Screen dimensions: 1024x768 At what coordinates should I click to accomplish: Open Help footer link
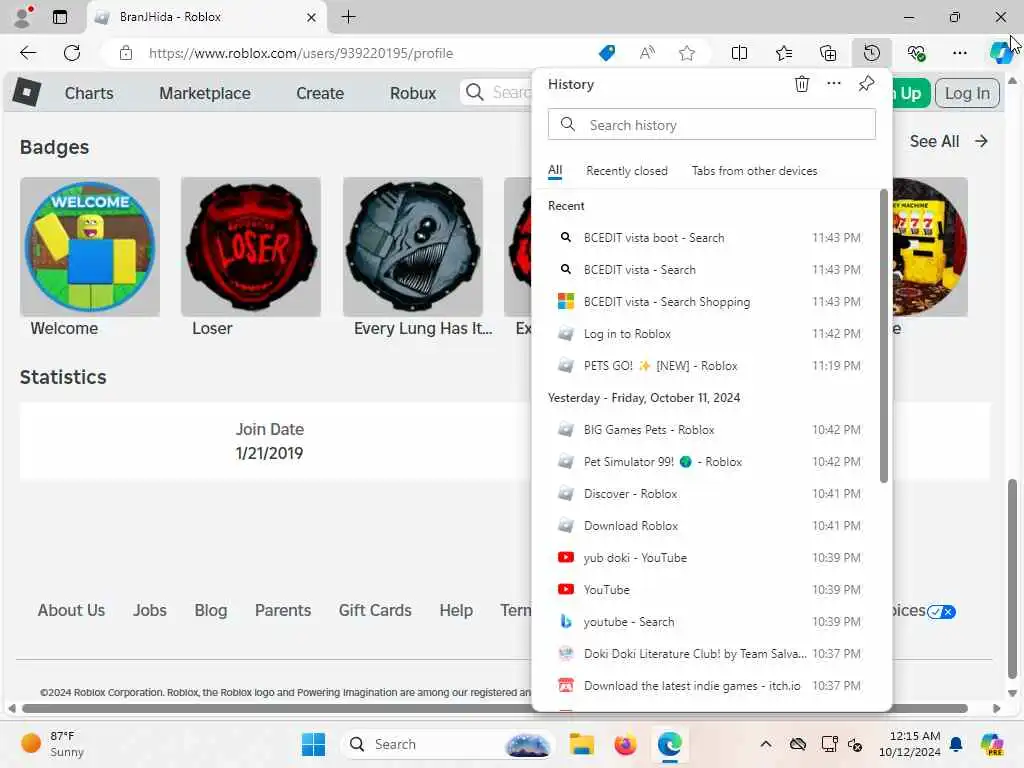pos(456,610)
